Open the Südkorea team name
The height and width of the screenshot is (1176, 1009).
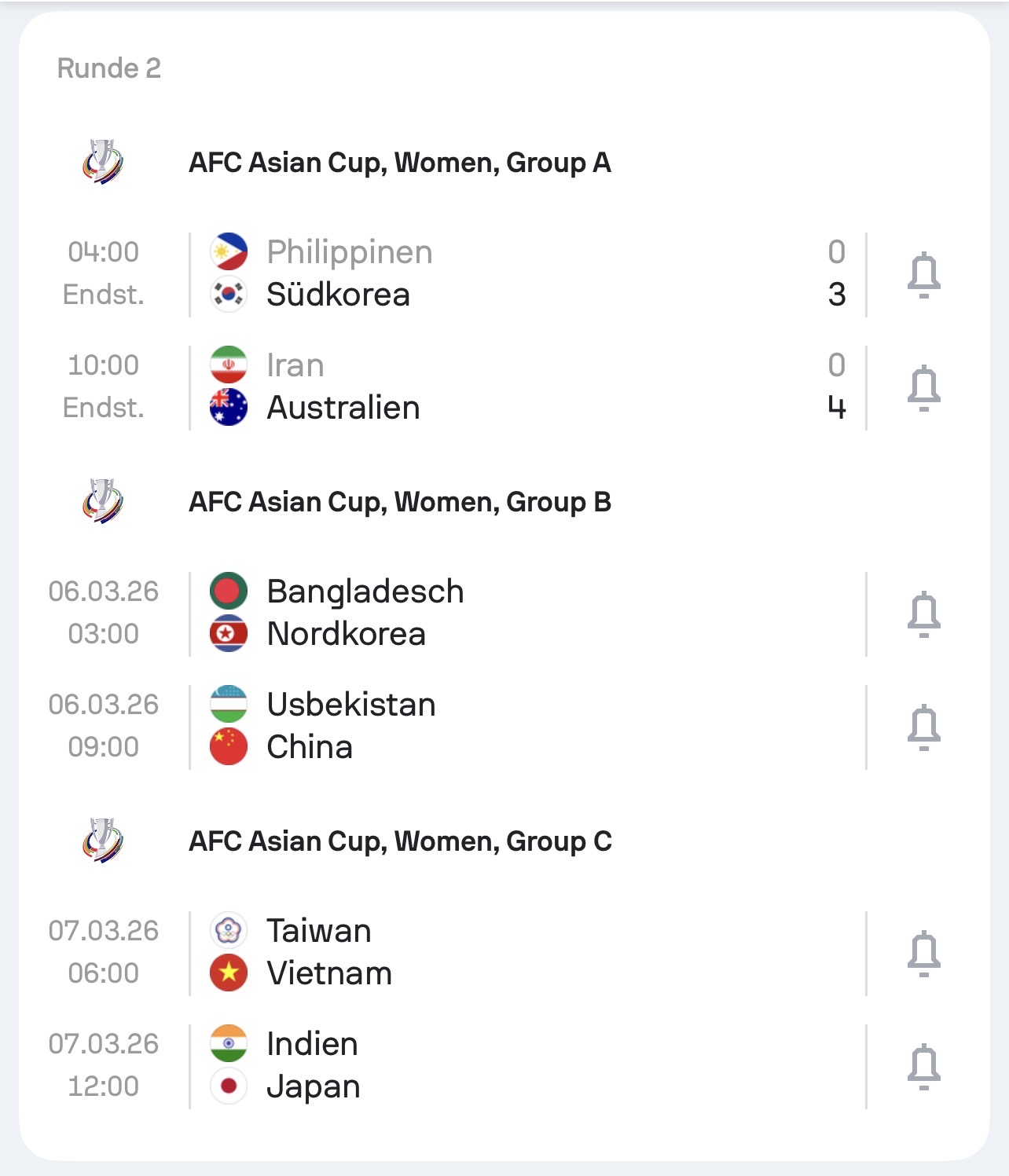click(x=338, y=295)
